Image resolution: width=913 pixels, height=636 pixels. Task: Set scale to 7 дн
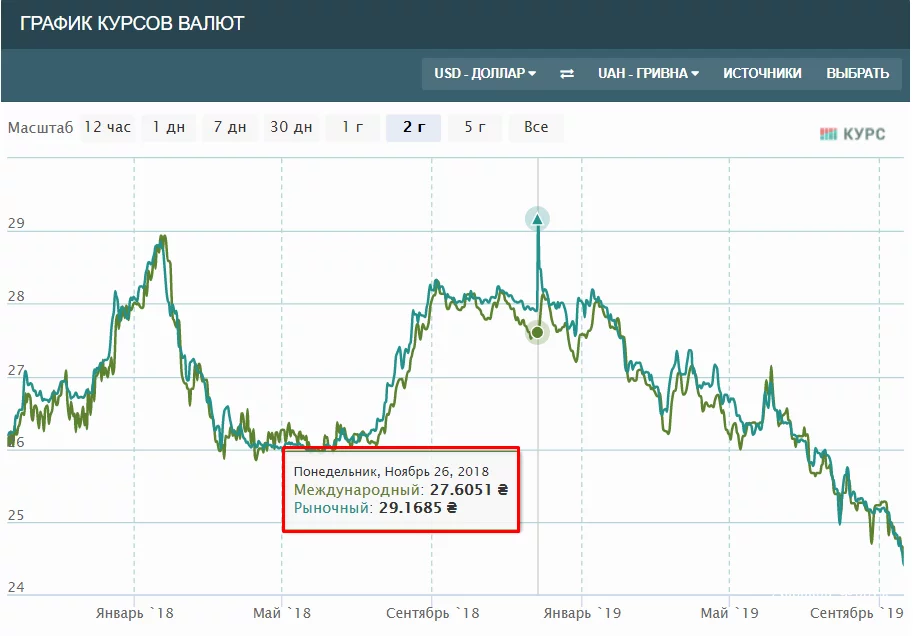point(230,128)
